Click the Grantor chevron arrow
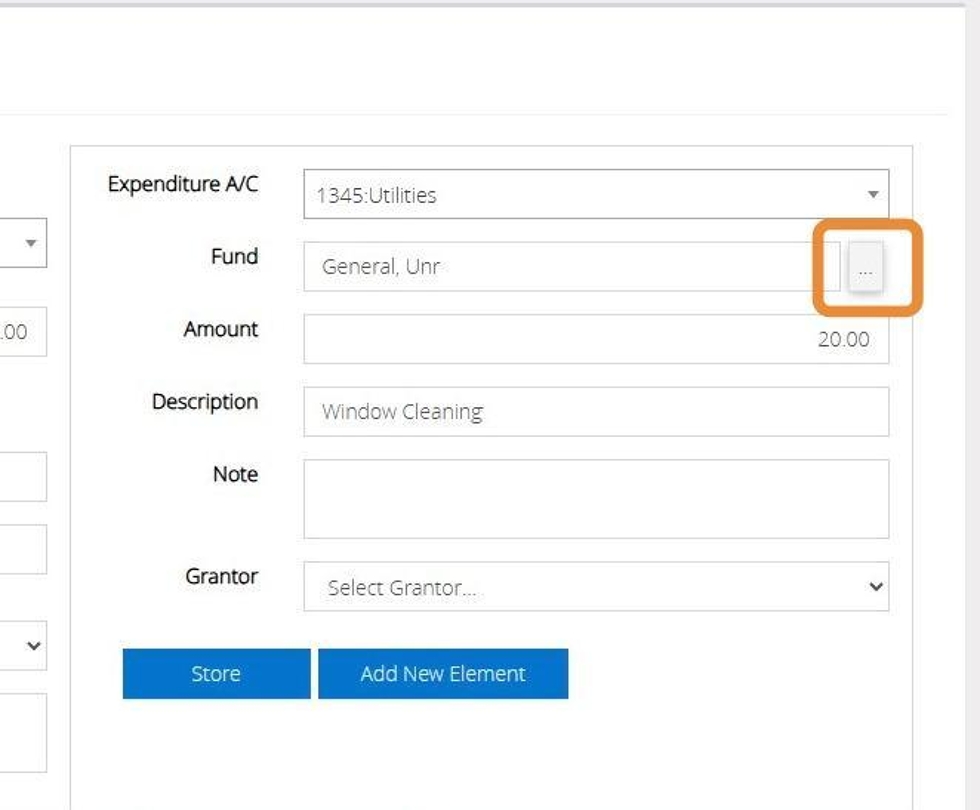This screenshot has width=980, height=810. (x=876, y=586)
